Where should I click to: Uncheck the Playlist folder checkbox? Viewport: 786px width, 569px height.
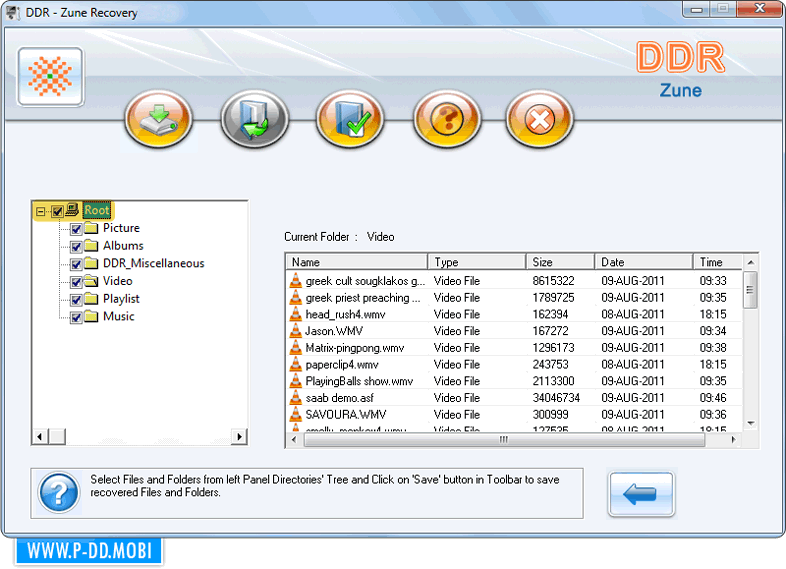pyautogui.click(x=76, y=300)
